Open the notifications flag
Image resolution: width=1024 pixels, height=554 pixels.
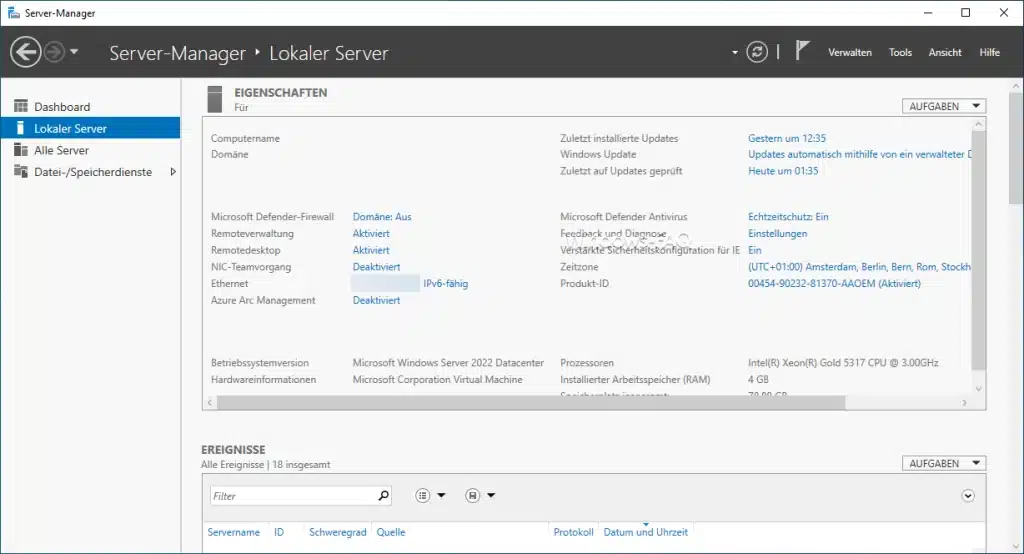[x=802, y=50]
